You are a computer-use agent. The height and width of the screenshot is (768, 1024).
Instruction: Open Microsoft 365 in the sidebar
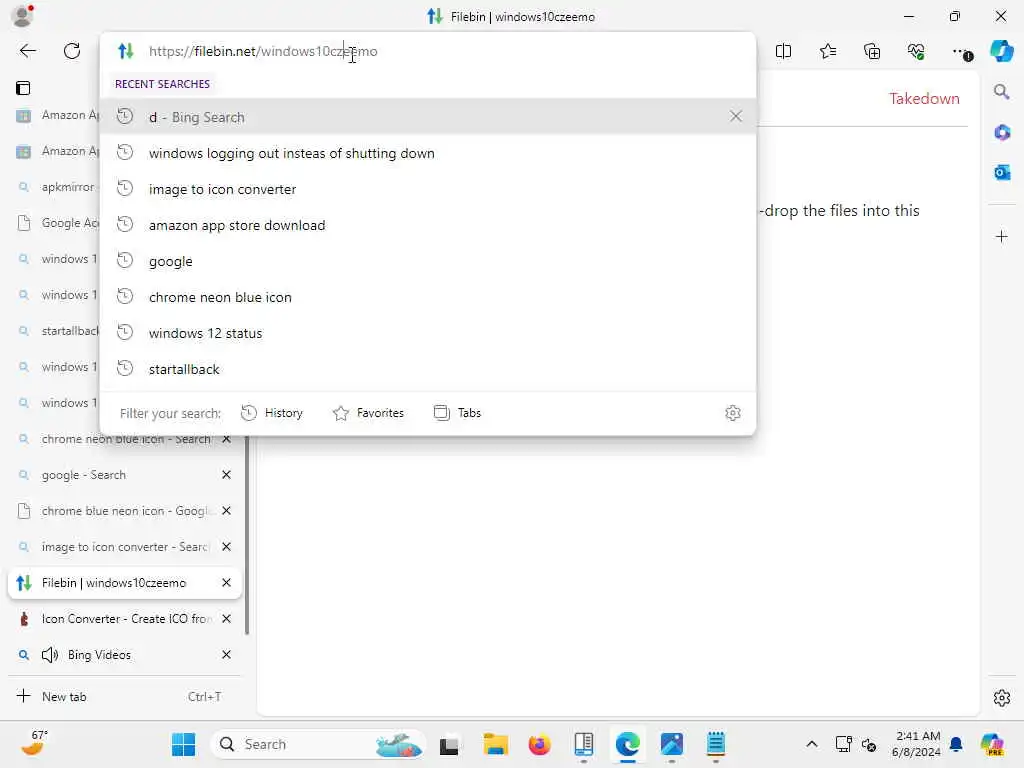coord(1001,132)
